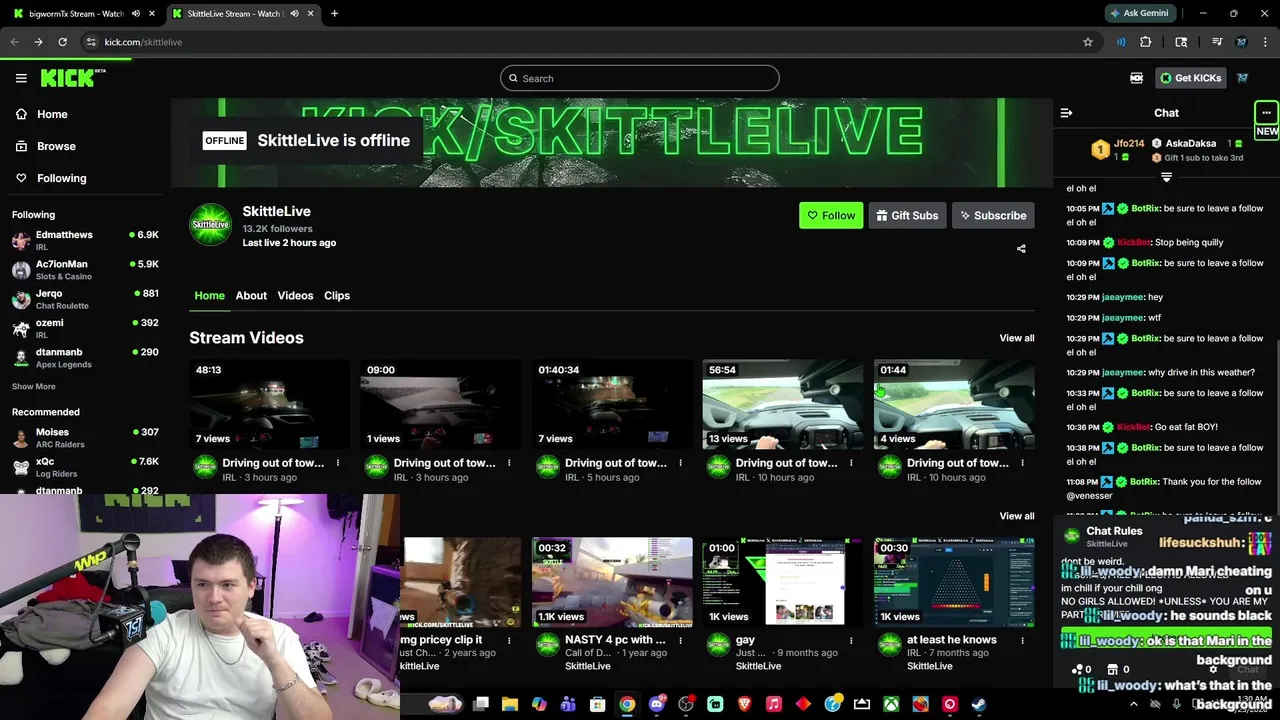Open the hamburger sidebar menu

21,78
